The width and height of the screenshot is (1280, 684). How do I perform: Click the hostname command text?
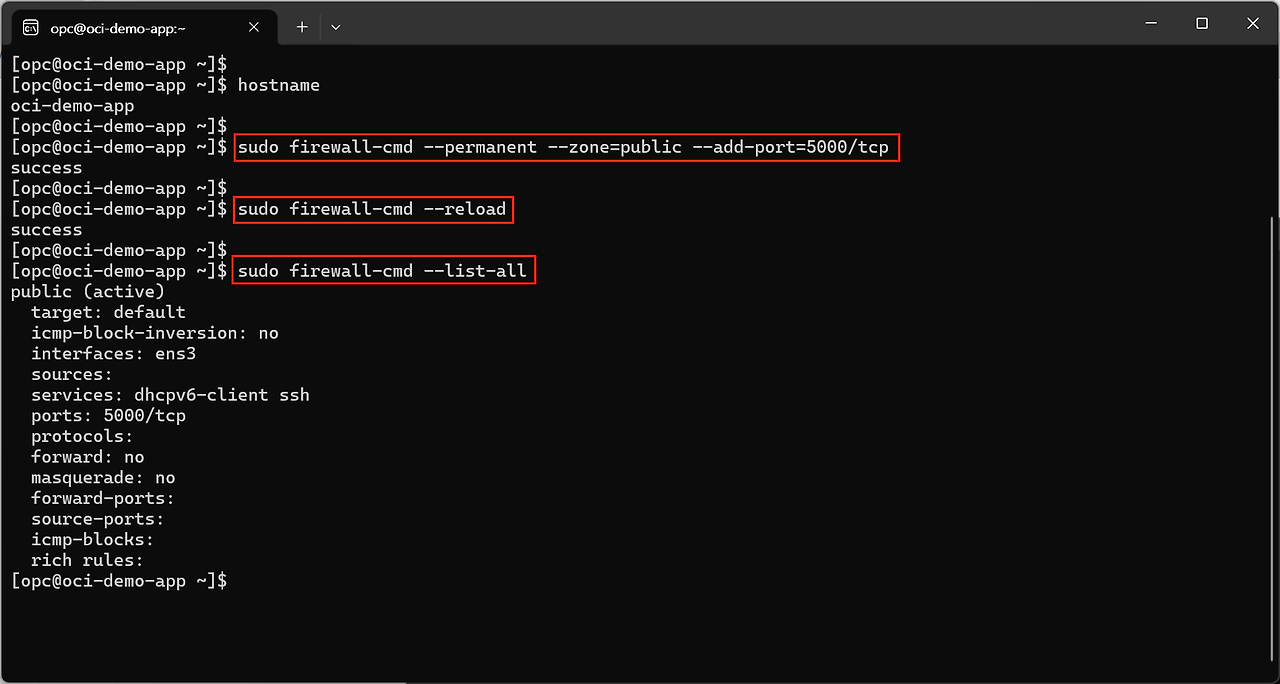[x=279, y=86]
